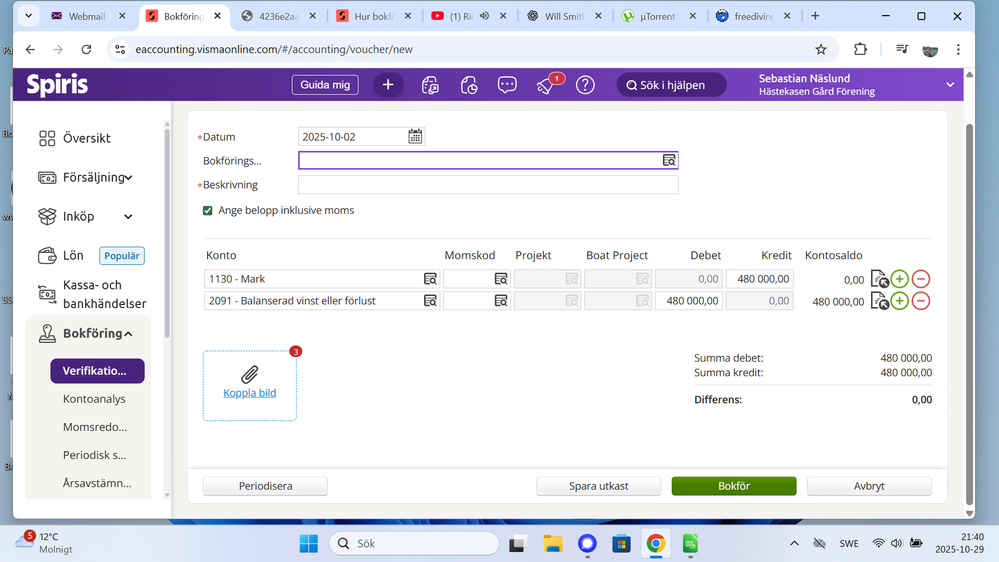999x562 pixels.
Task: Click the Koppla bild link
Action: click(x=249, y=393)
